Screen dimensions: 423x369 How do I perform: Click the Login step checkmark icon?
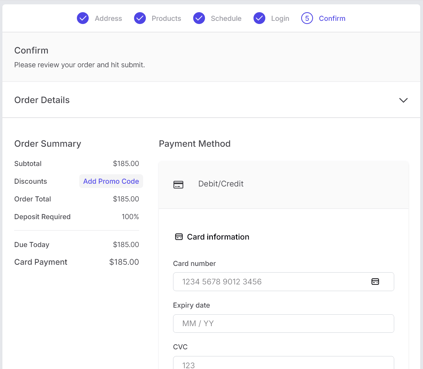[259, 18]
